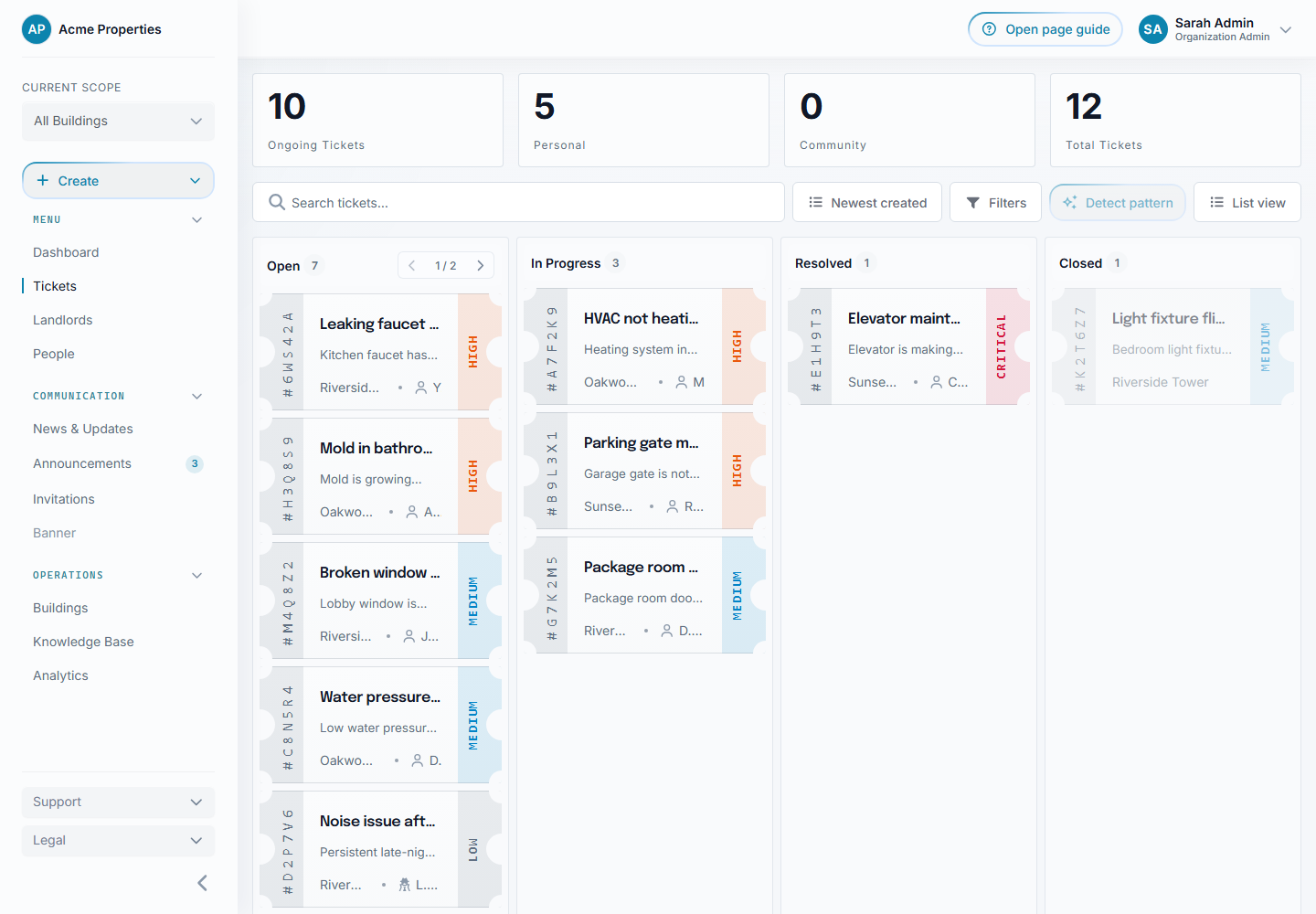
Task: Collapse the sidebar with the left arrow
Action: [202, 883]
